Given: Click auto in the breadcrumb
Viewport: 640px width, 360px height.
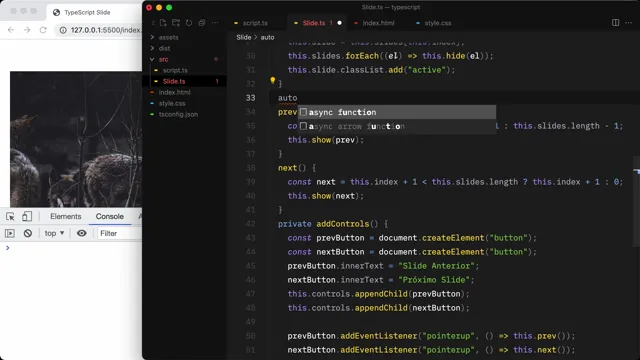Looking at the screenshot, I should (x=267, y=37).
